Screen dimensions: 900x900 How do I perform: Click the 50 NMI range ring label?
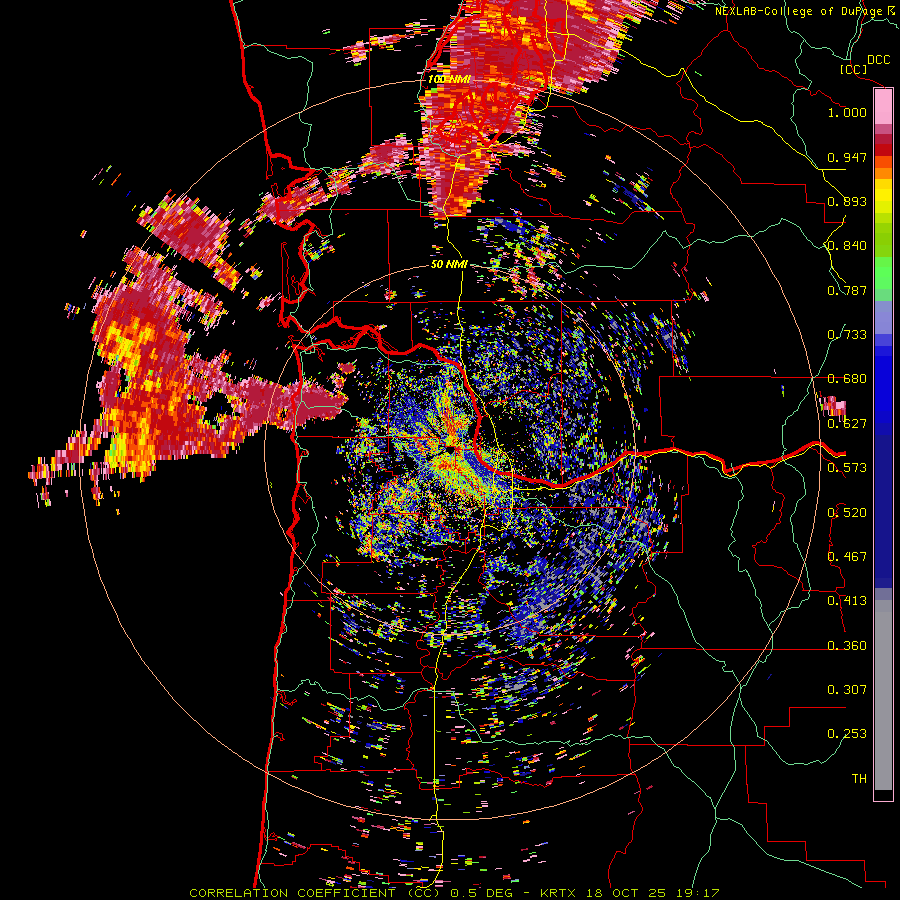[449, 265]
